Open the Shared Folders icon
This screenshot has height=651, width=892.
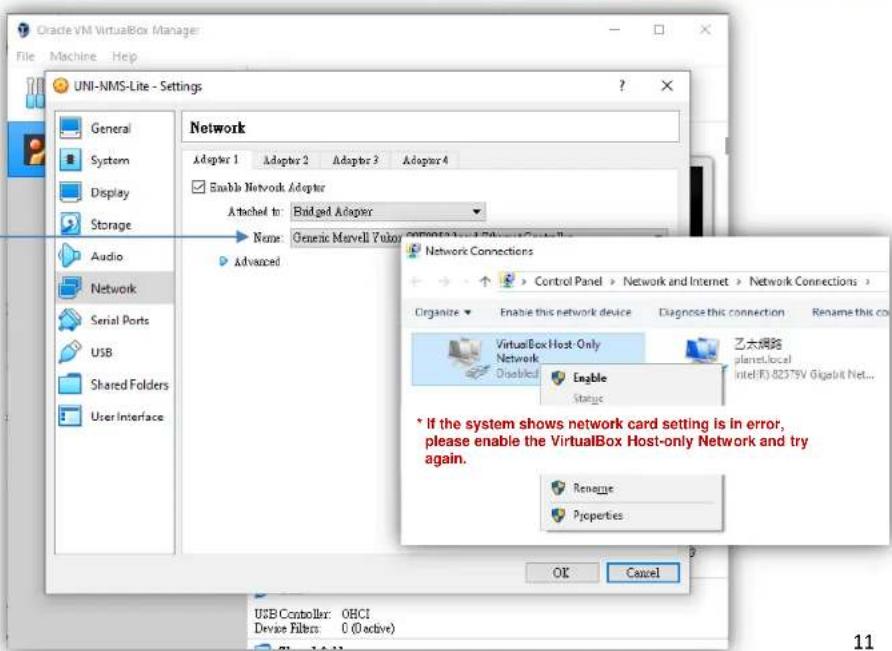70,384
